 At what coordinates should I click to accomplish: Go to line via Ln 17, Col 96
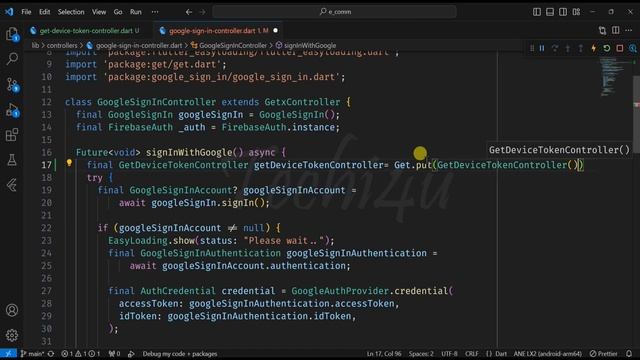[384, 354]
